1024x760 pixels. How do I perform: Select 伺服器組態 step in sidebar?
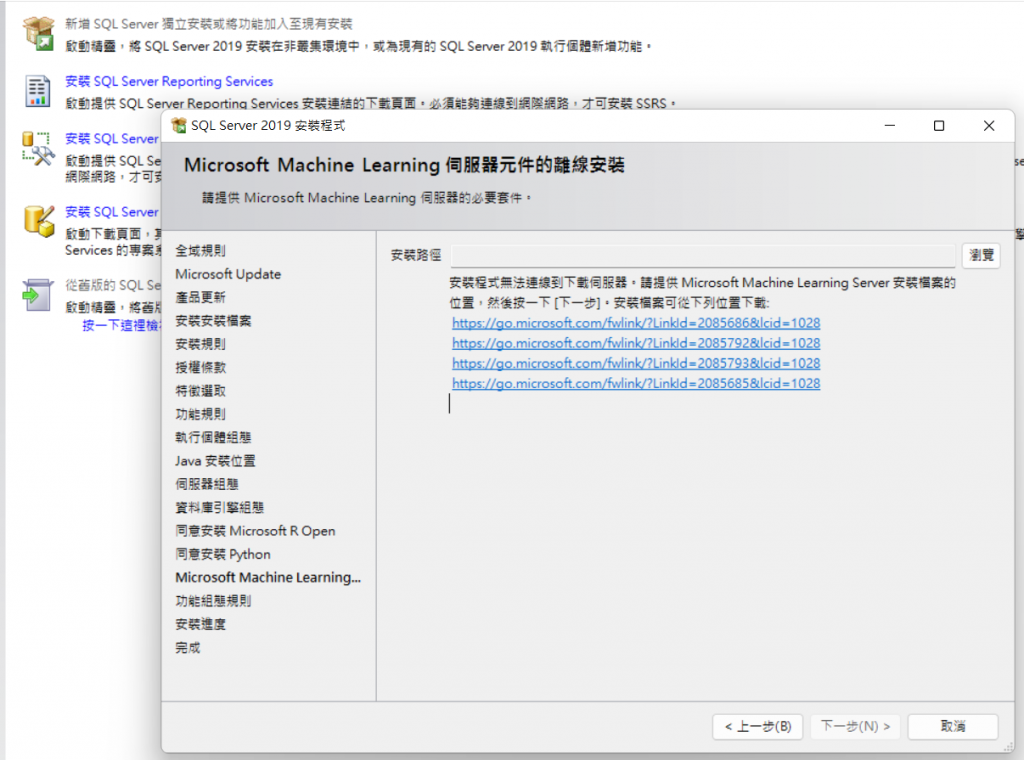[207, 484]
